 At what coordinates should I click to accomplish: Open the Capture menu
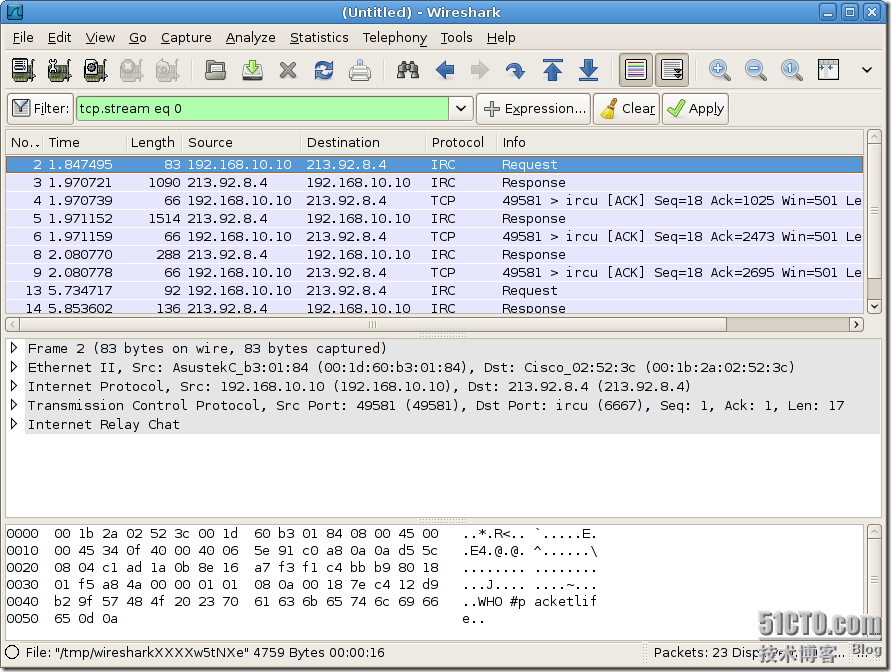coord(186,37)
